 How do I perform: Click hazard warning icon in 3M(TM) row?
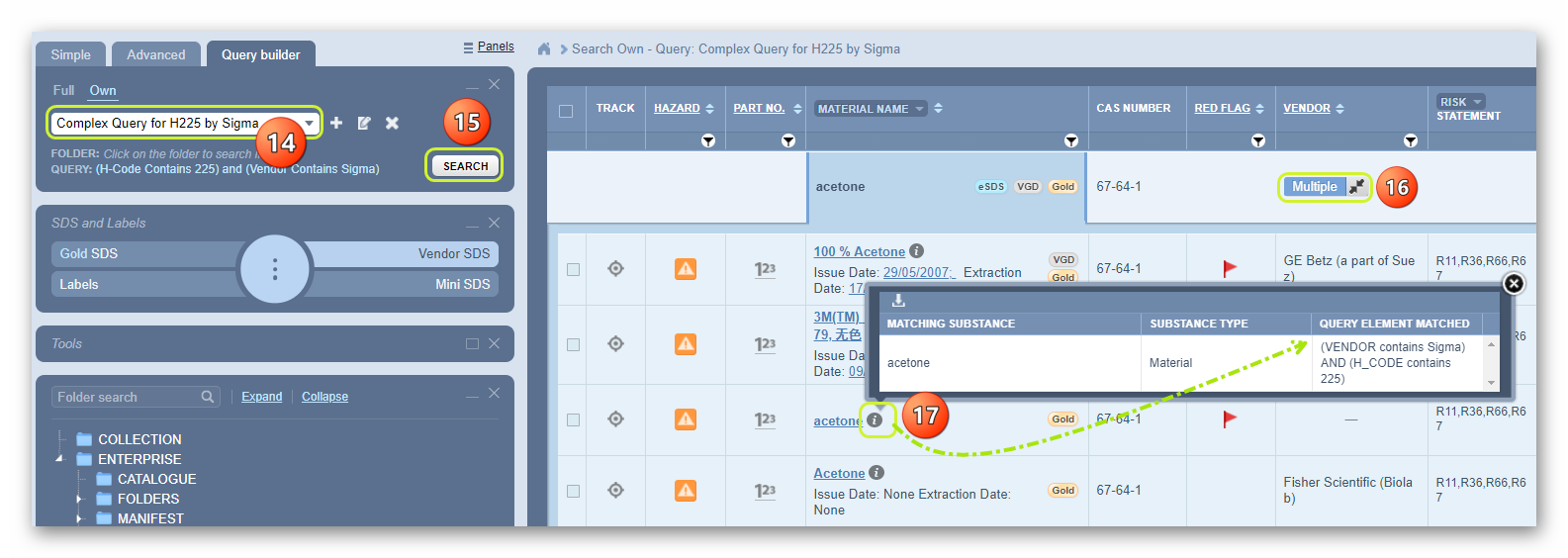pyautogui.click(x=686, y=343)
